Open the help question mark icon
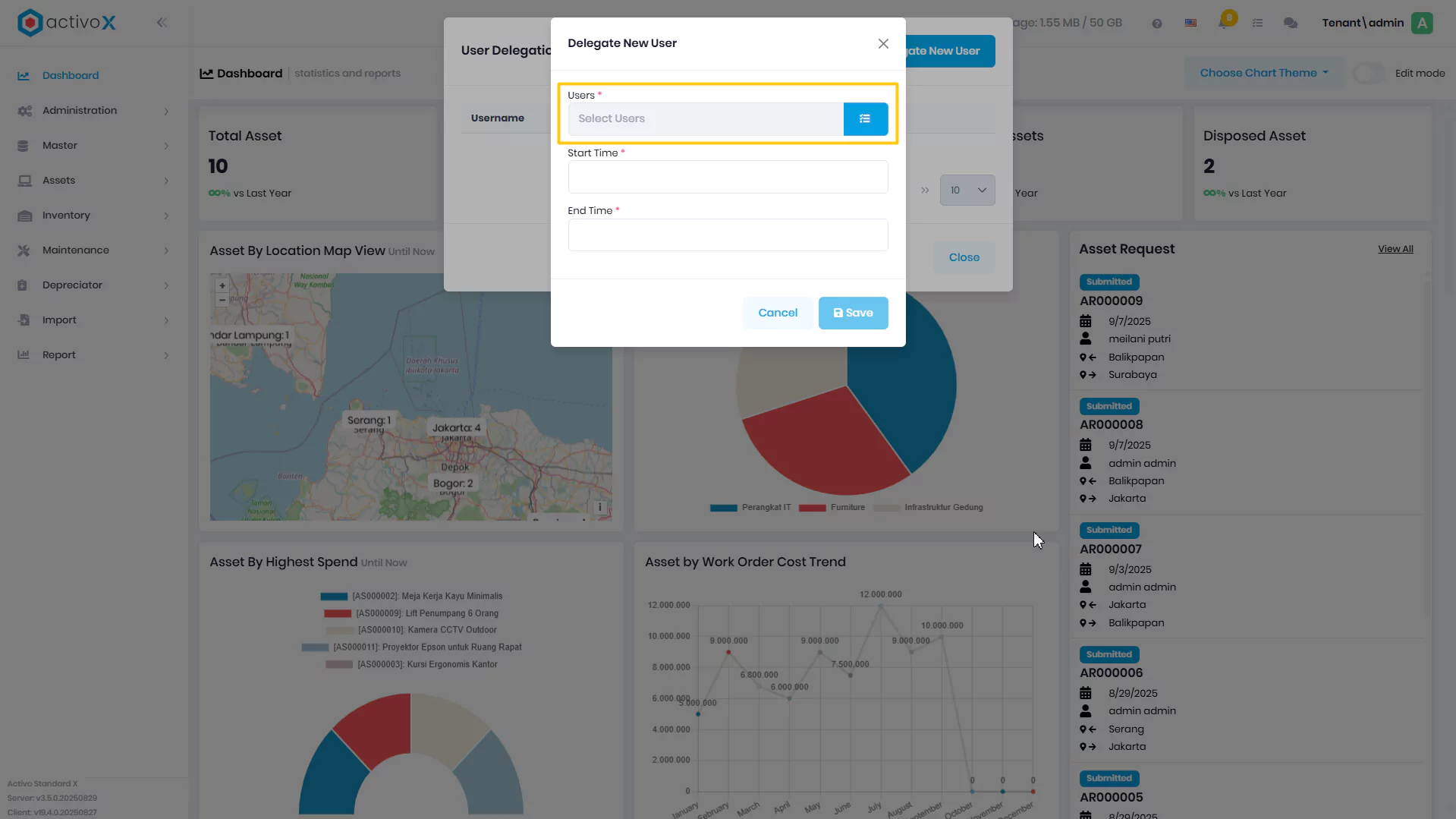 tap(1157, 24)
